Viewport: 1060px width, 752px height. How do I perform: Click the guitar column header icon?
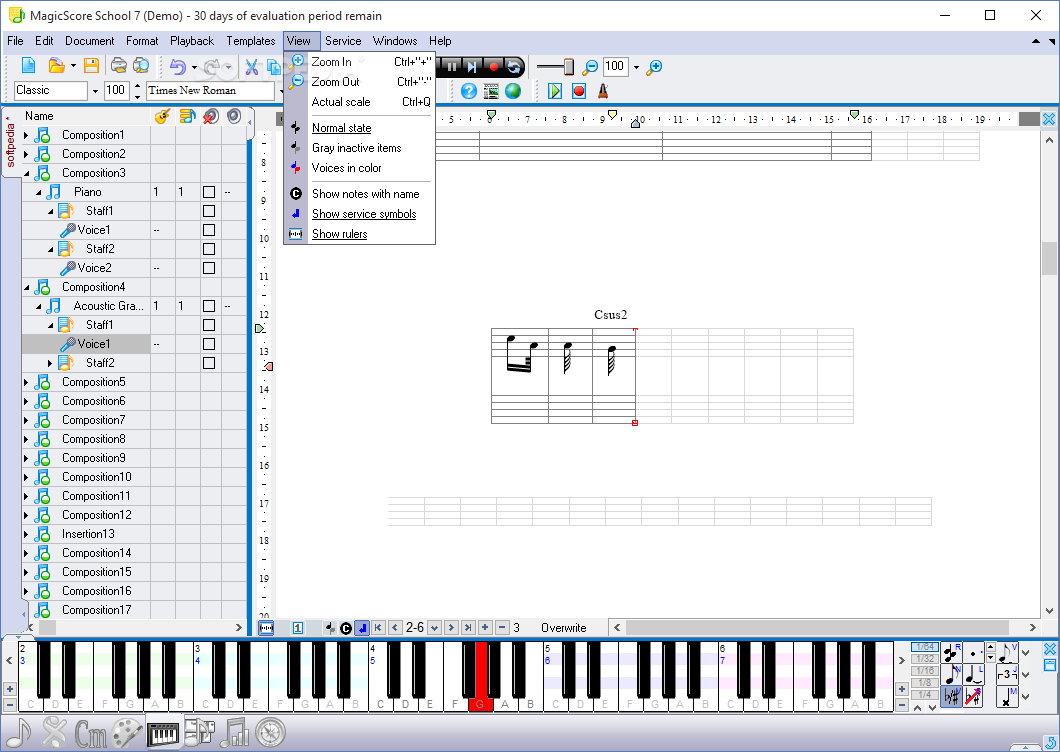162,116
